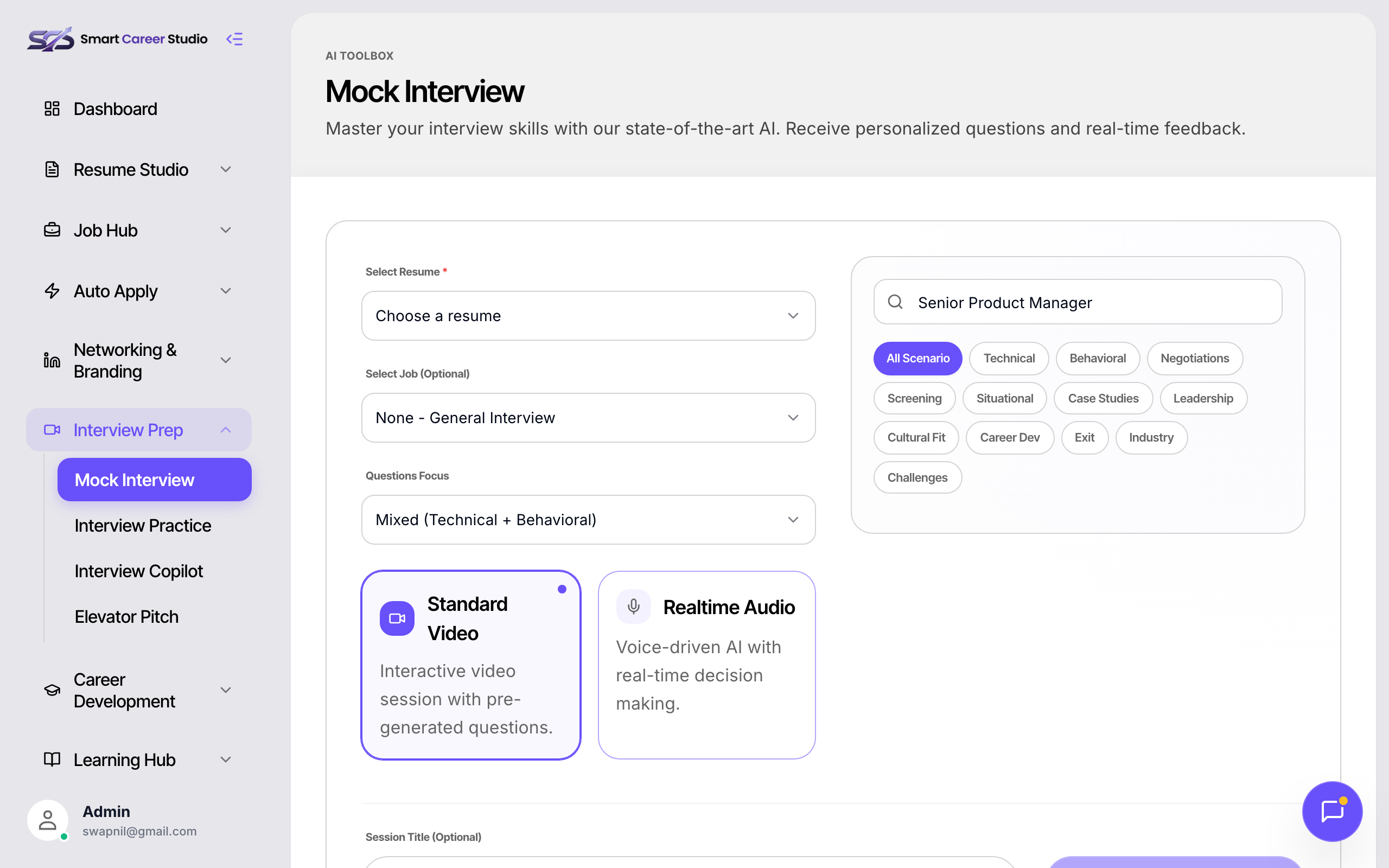Collapse the sidebar with the arrow-lines icon
1389x868 pixels.
(x=234, y=39)
